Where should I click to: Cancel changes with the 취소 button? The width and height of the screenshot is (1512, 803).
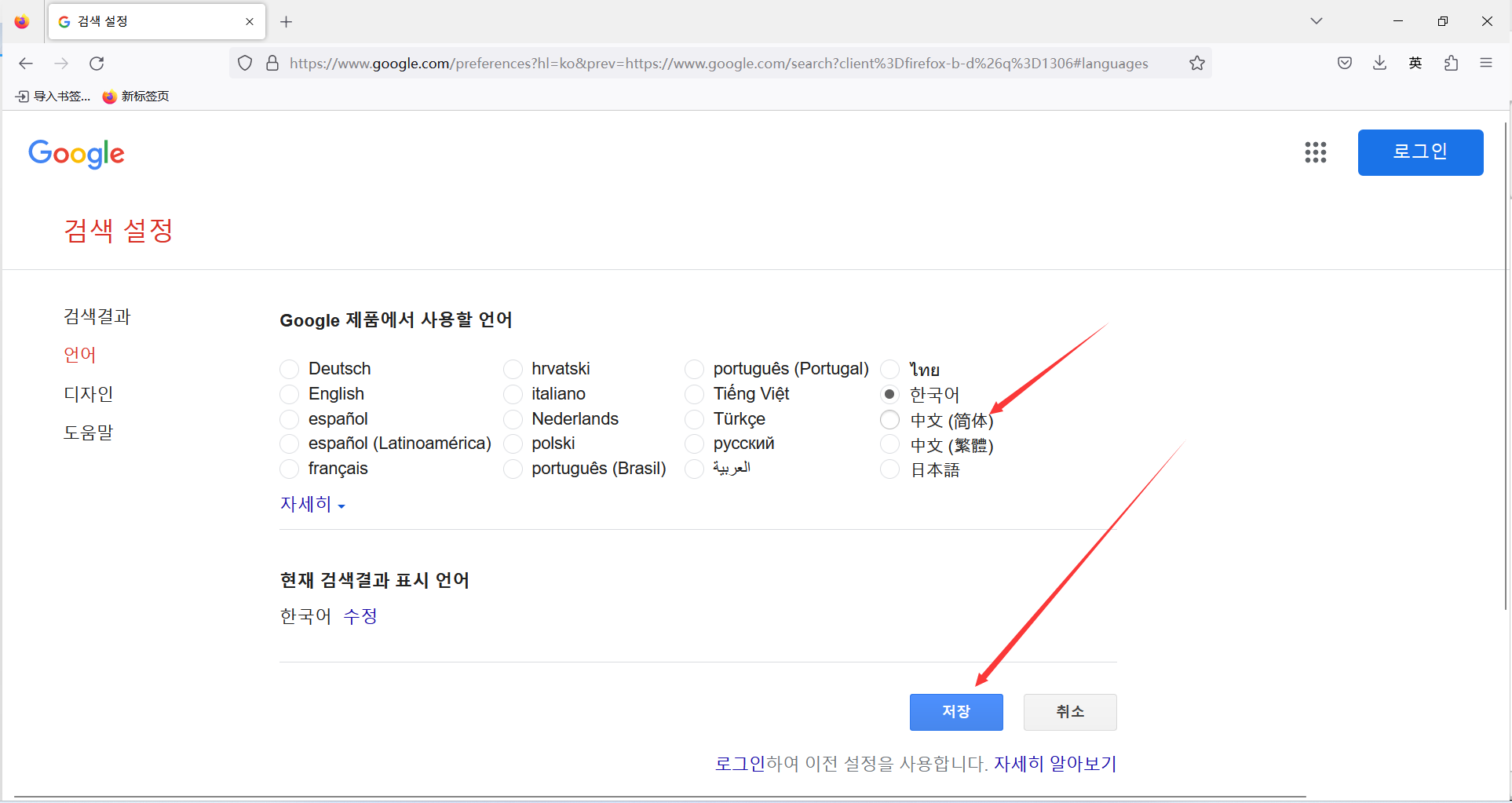1070,712
